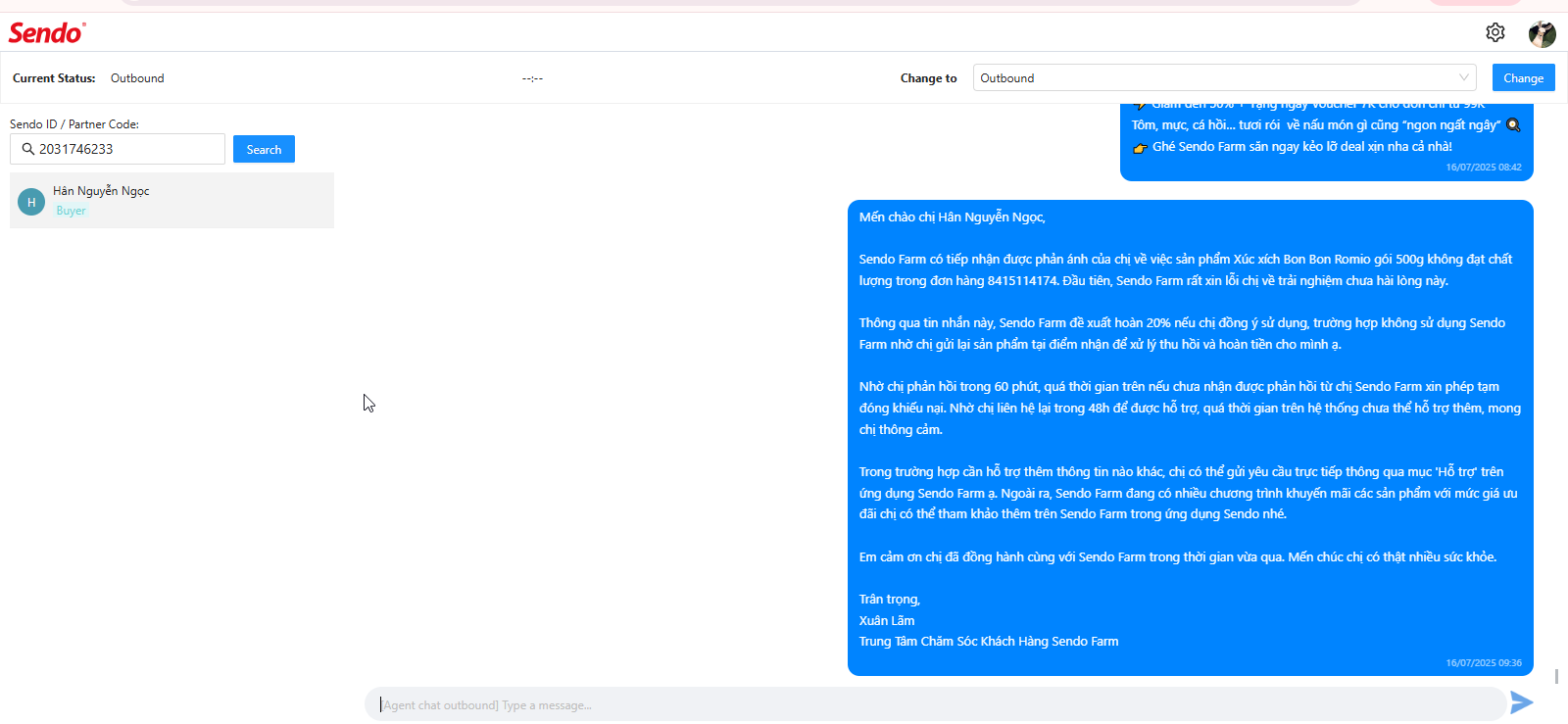
Task: Click signature 'Xuân Lãm' in message
Action: coord(887,620)
